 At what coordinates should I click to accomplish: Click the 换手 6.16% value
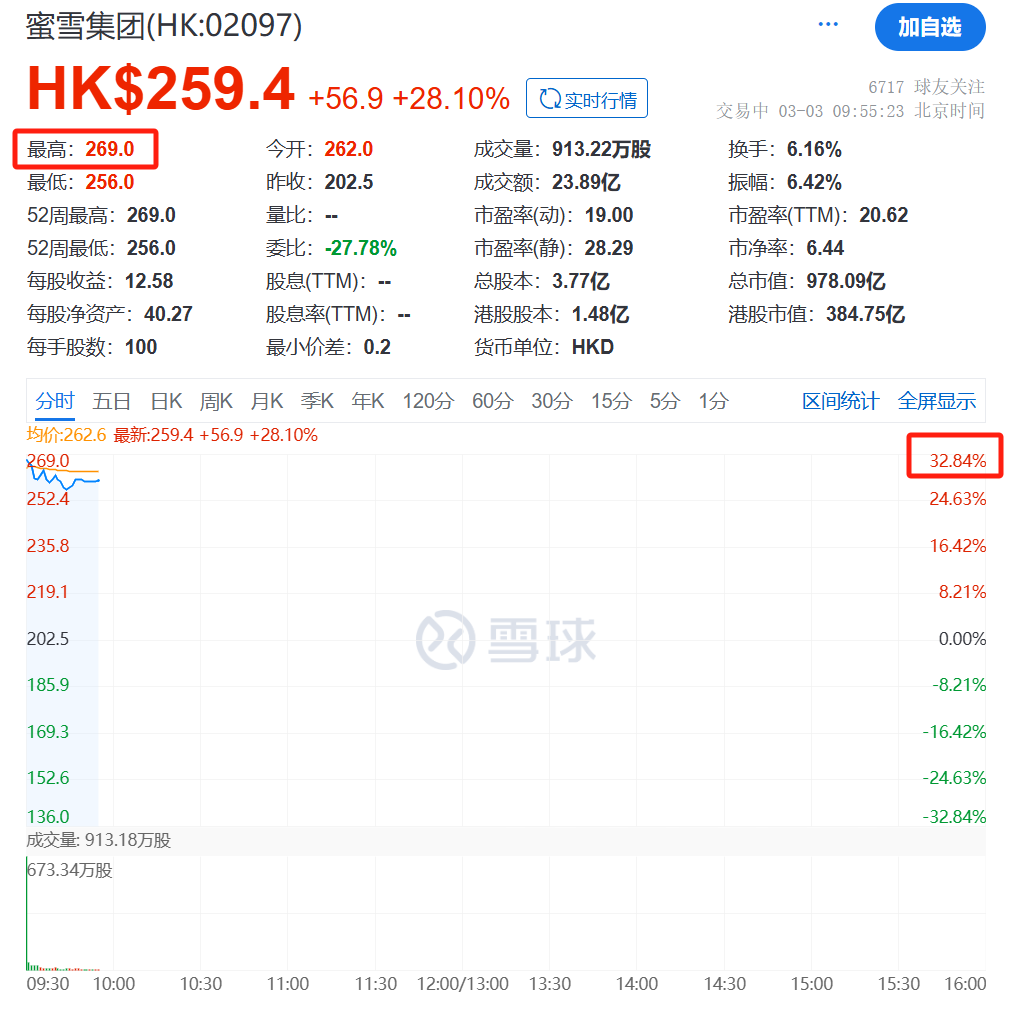[814, 149]
